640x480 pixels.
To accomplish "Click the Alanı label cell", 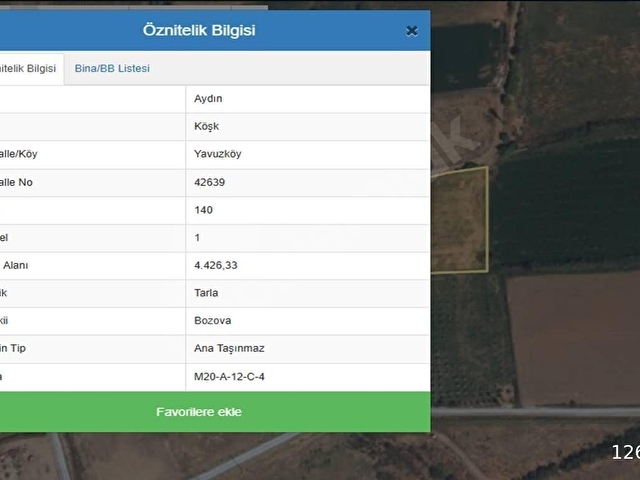I will pyautogui.click(x=93, y=265).
